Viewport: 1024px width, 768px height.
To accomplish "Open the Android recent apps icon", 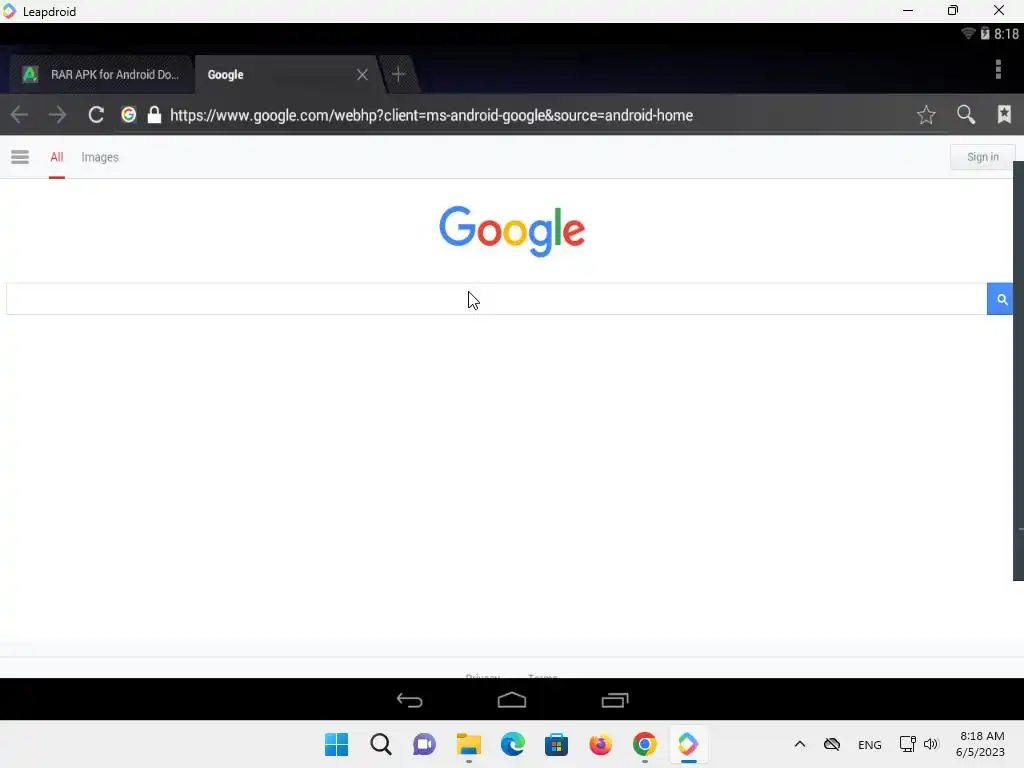I will point(615,700).
